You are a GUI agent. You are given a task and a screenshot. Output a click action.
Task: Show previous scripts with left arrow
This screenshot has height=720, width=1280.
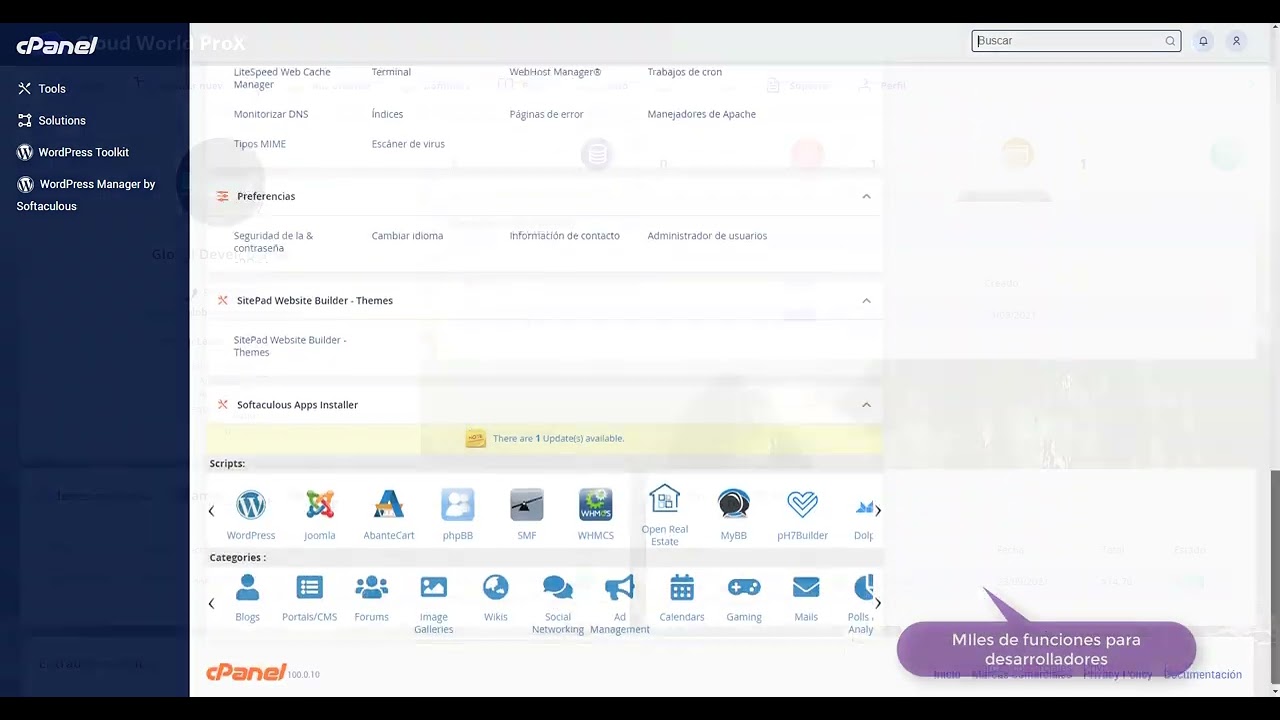(x=211, y=511)
